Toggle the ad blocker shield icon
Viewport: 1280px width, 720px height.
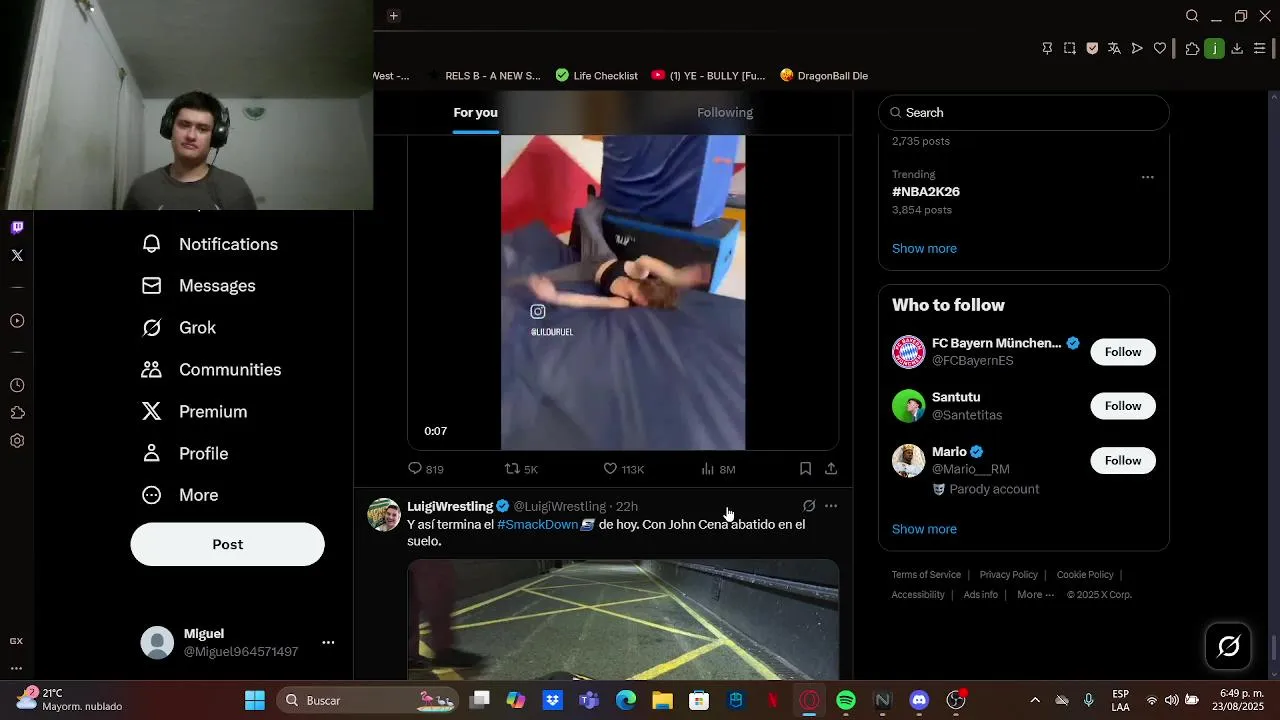(1092, 48)
